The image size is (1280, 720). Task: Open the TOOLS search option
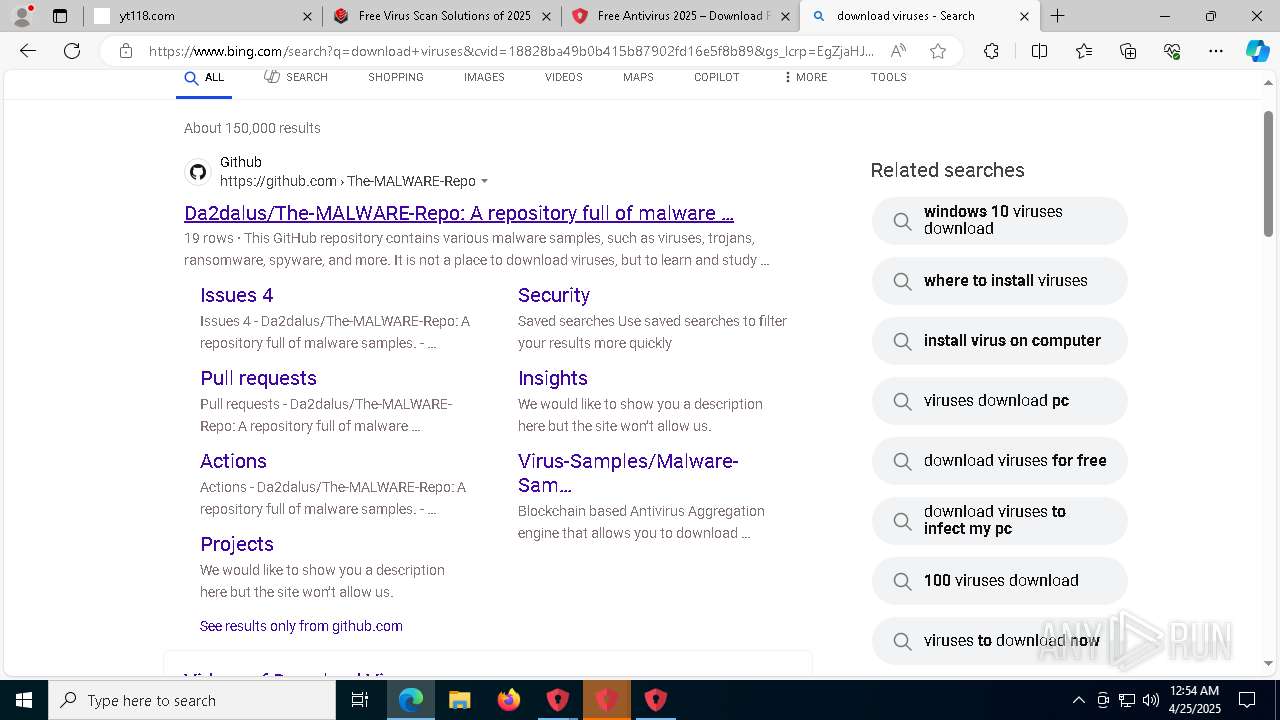(x=889, y=77)
